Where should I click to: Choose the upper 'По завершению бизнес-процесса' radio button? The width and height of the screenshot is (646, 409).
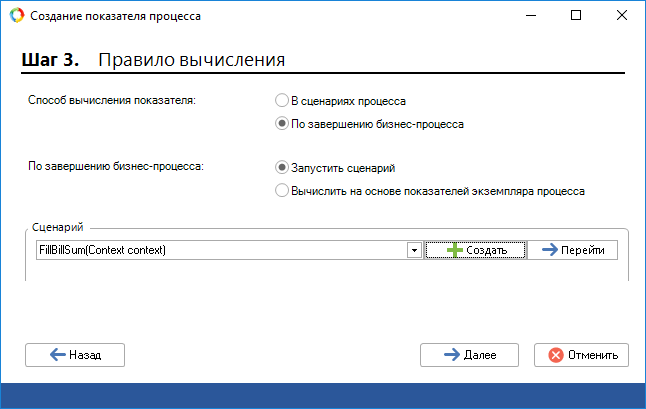coord(282,125)
